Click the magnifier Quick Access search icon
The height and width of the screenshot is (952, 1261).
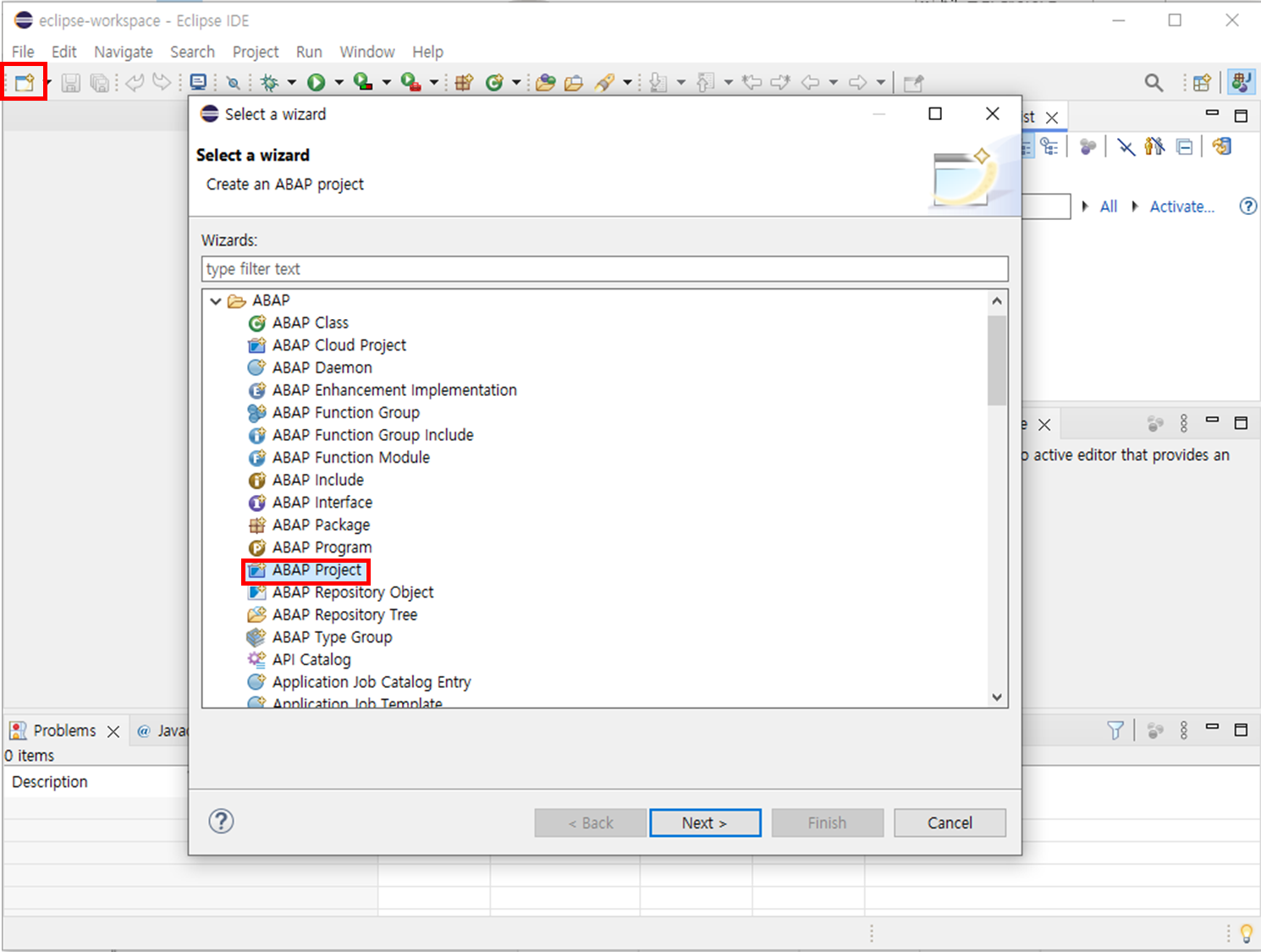pyautogui.click(x=1154, y=82)
